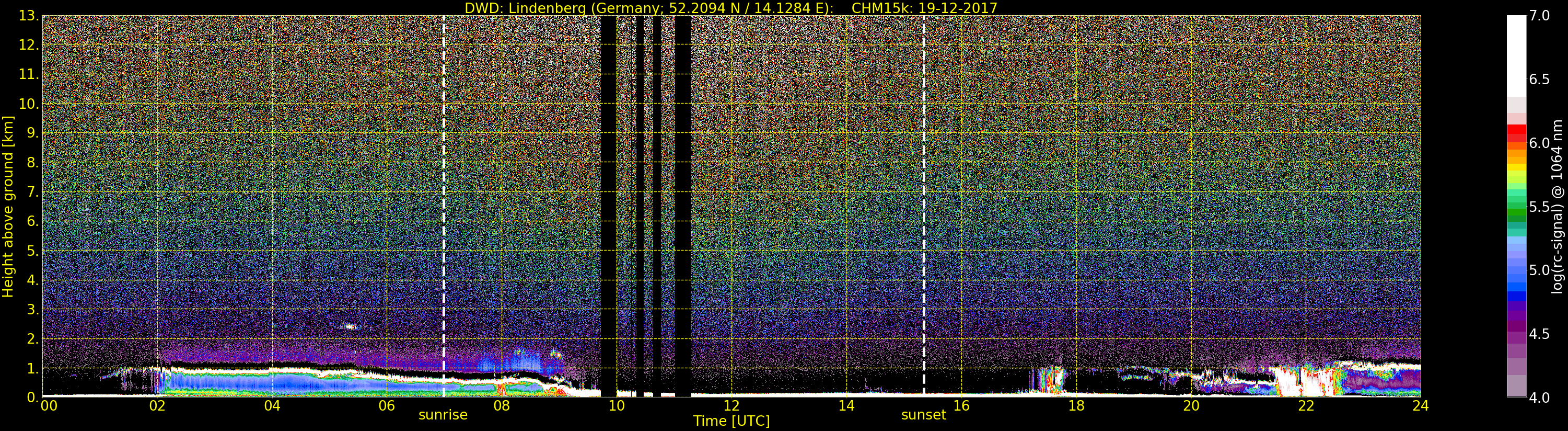Click the "sunset" label below the axis
Viewport: 1568px width, 431px height.
(x=923, y=415)
